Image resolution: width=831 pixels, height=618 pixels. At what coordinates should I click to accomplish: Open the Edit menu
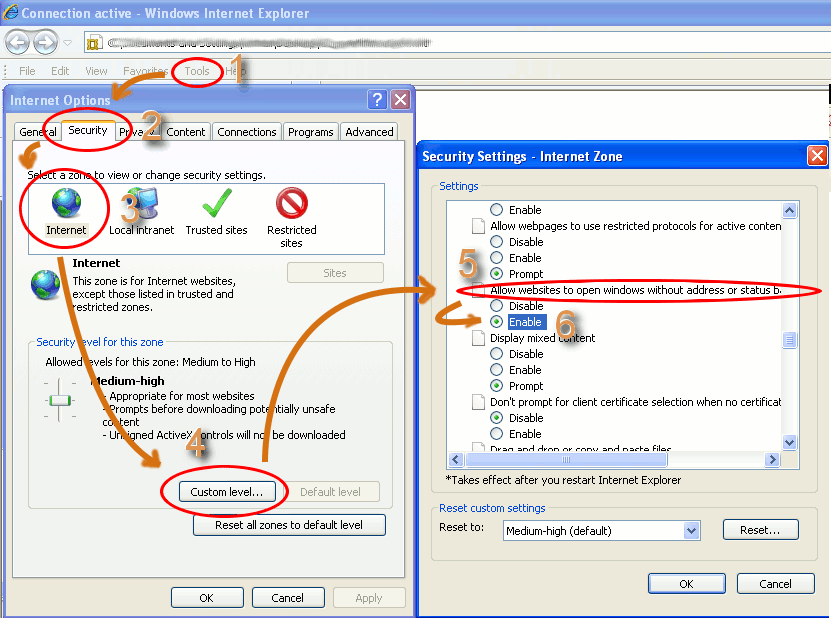pos(60,71)
